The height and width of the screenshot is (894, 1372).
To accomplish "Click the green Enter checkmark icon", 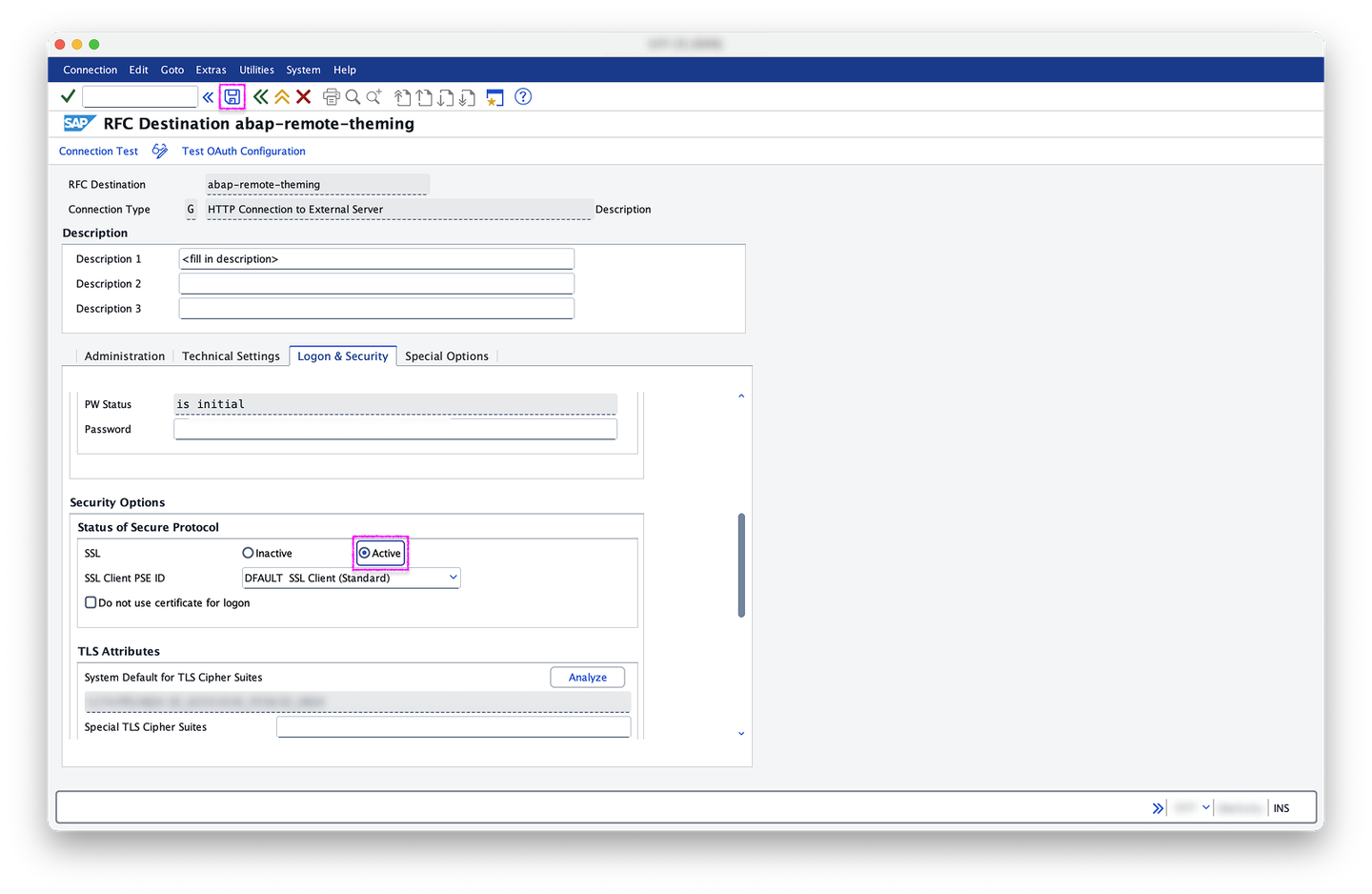I will tap(68, 96).
